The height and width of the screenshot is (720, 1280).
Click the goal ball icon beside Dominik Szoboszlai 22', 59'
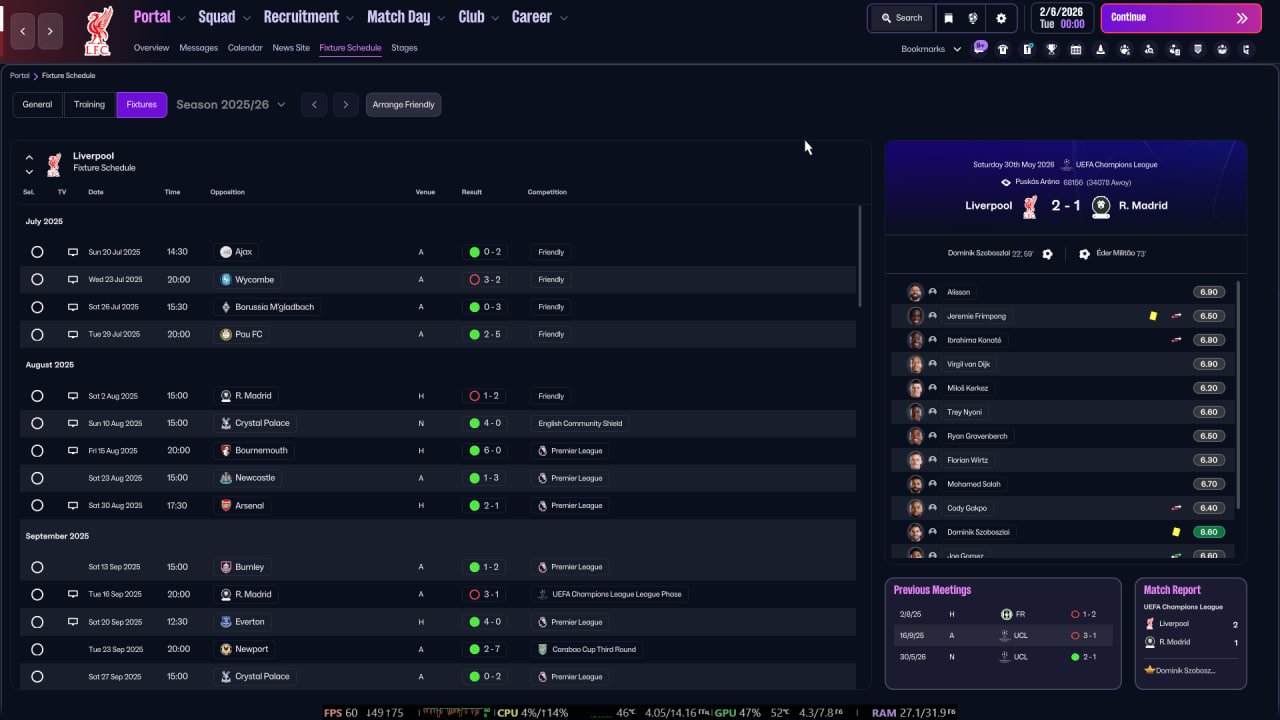[1047, 254]
